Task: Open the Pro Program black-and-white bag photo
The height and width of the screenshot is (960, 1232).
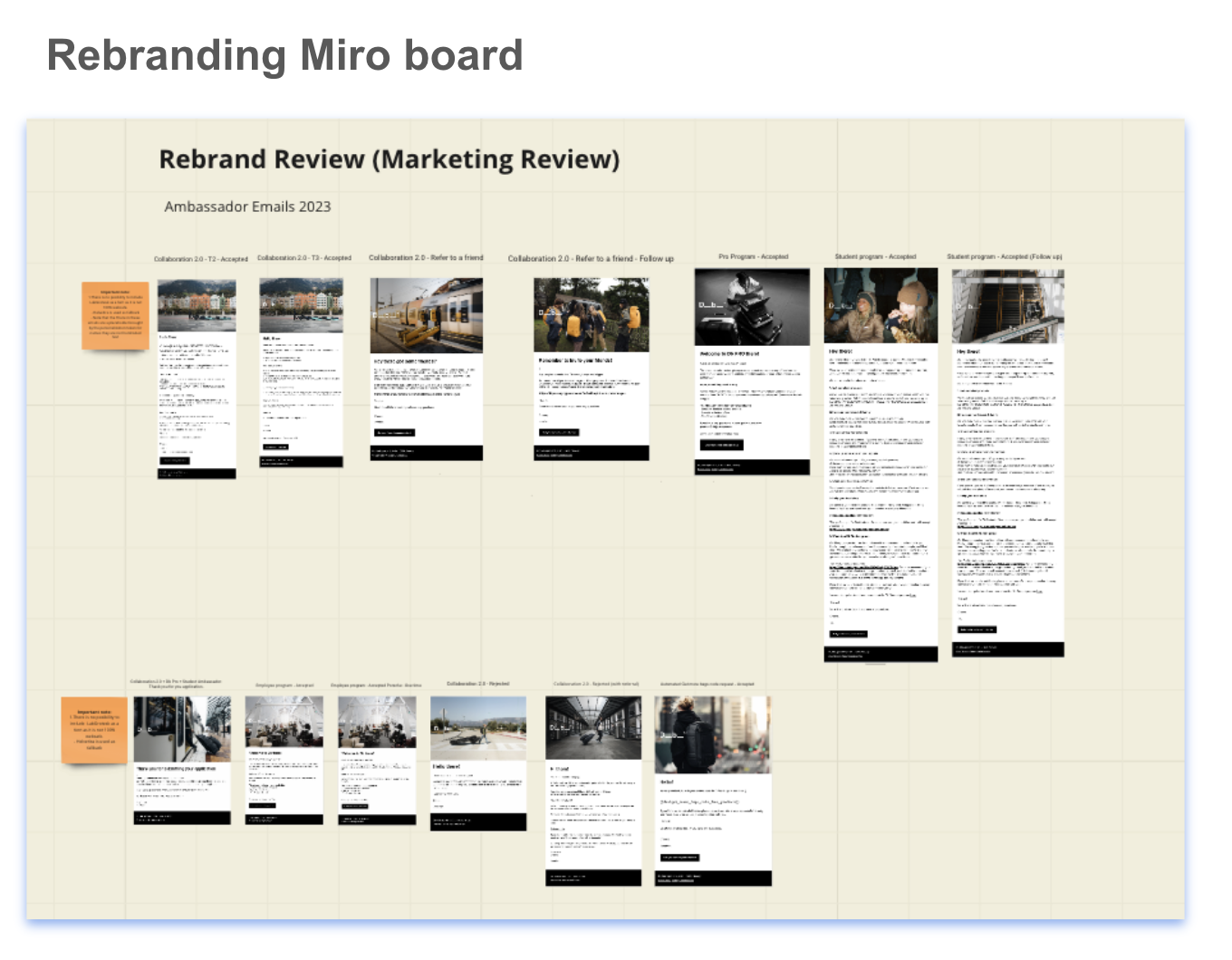Action: click(752, 307)
